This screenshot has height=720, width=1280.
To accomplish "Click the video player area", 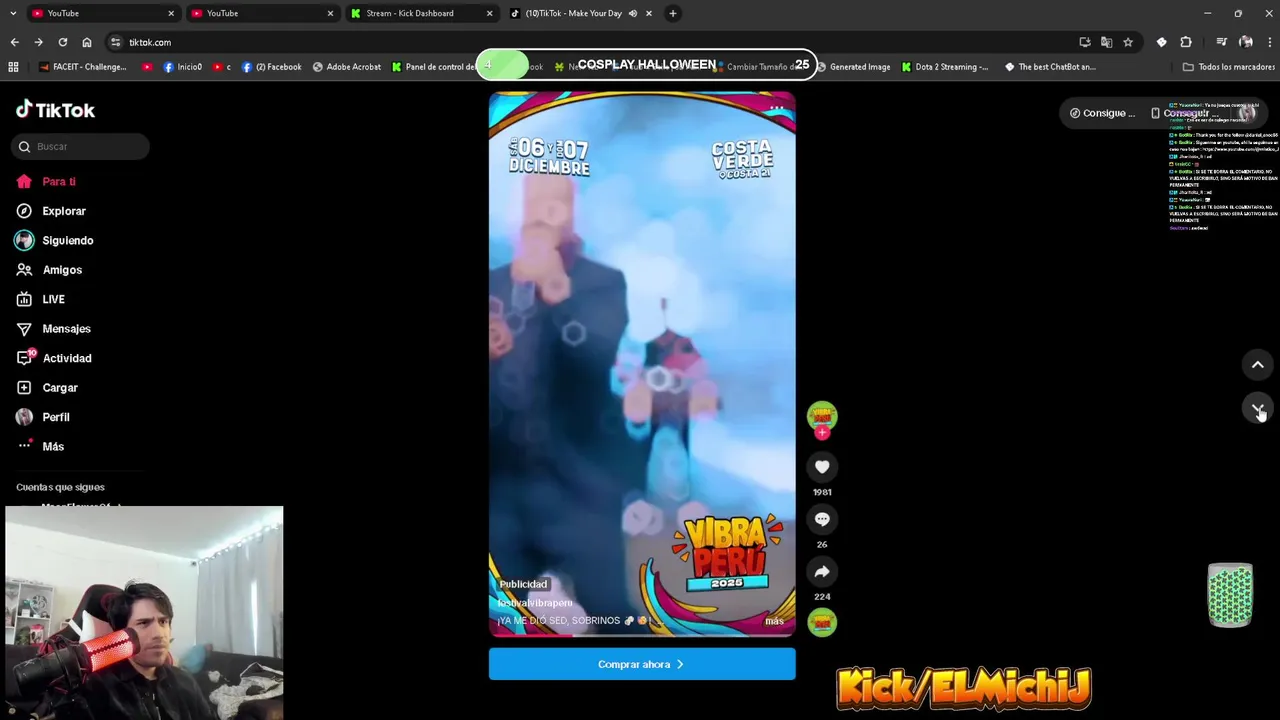I will 642,364.
